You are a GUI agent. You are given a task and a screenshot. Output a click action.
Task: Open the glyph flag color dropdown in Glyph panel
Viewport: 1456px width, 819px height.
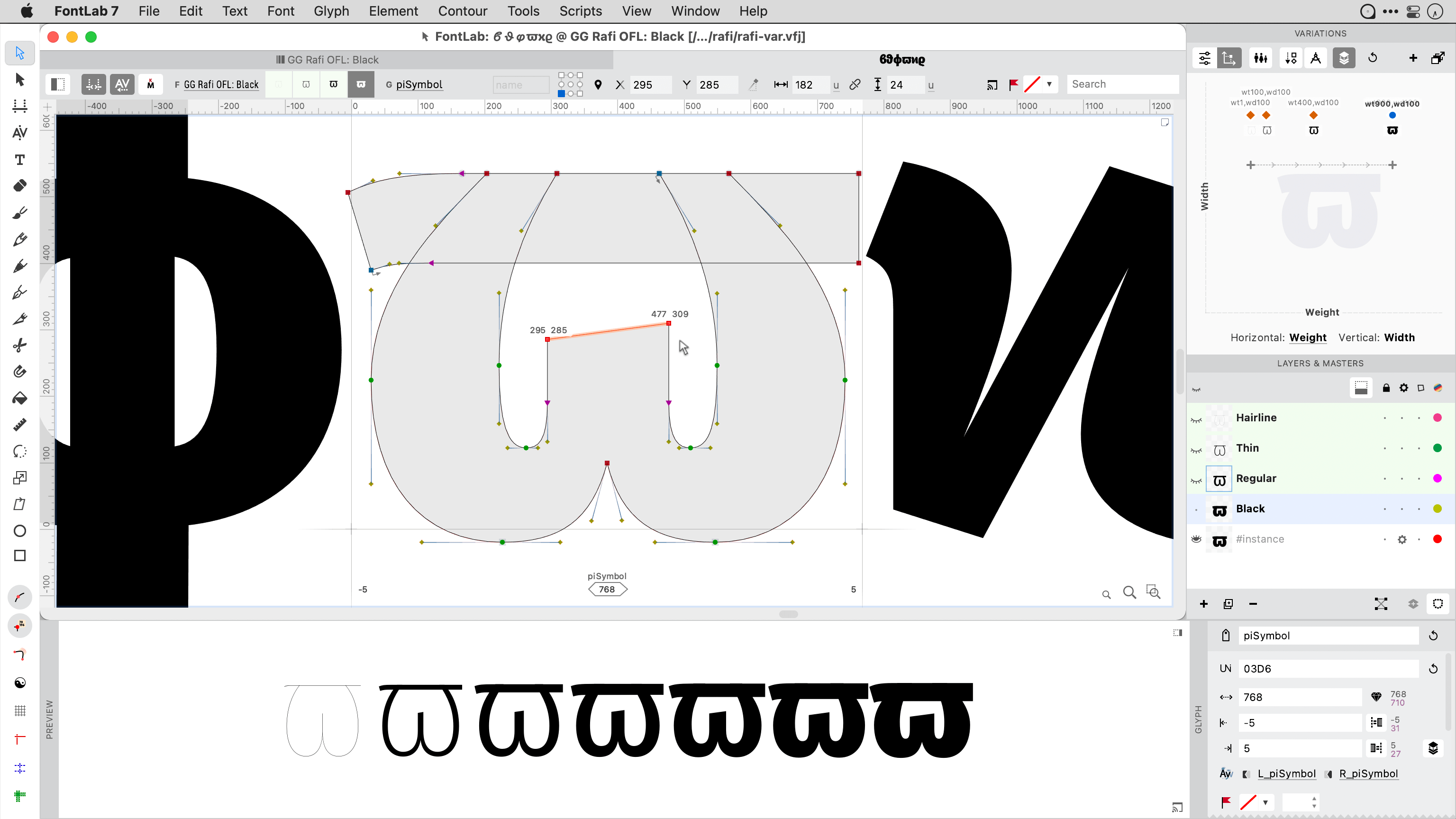click(1265, 802)
